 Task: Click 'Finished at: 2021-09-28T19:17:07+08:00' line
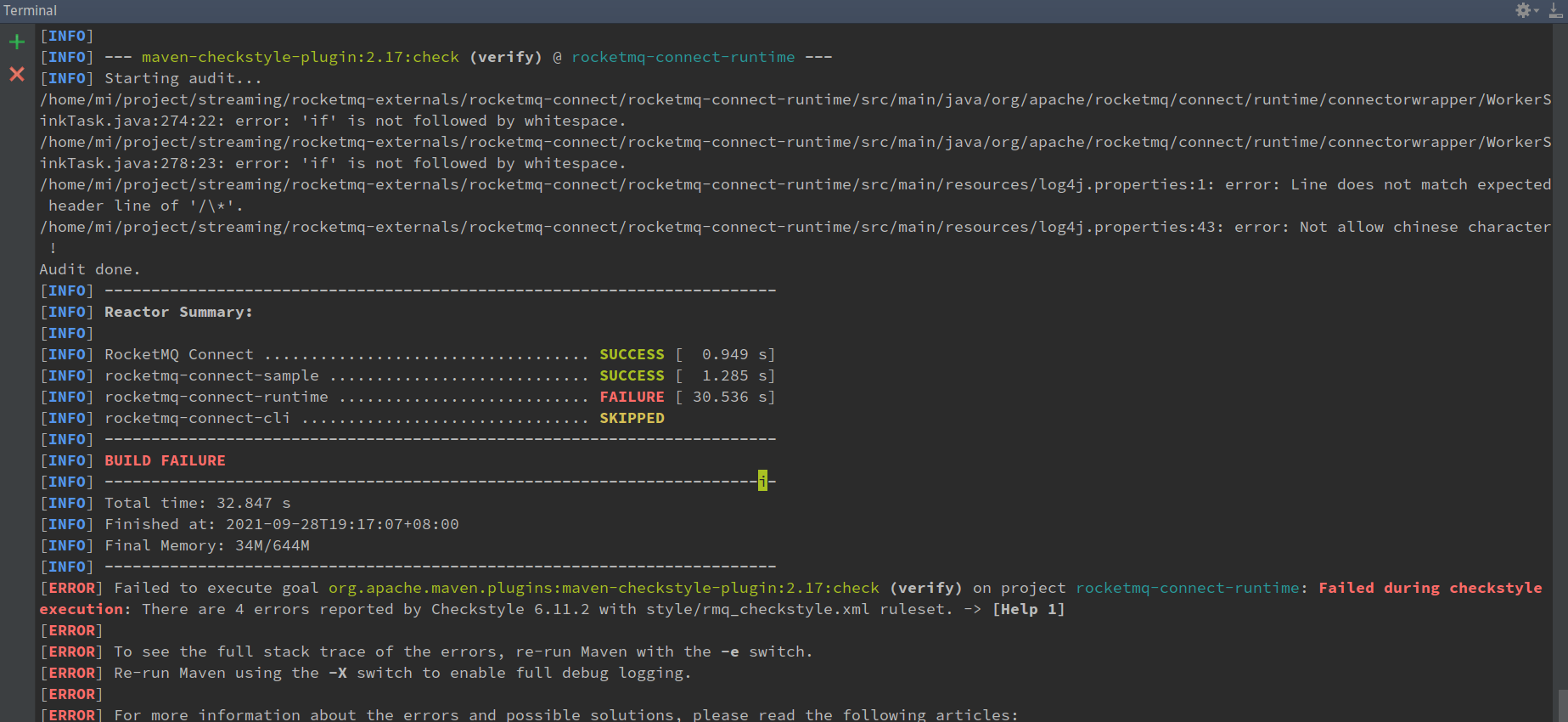282,524
